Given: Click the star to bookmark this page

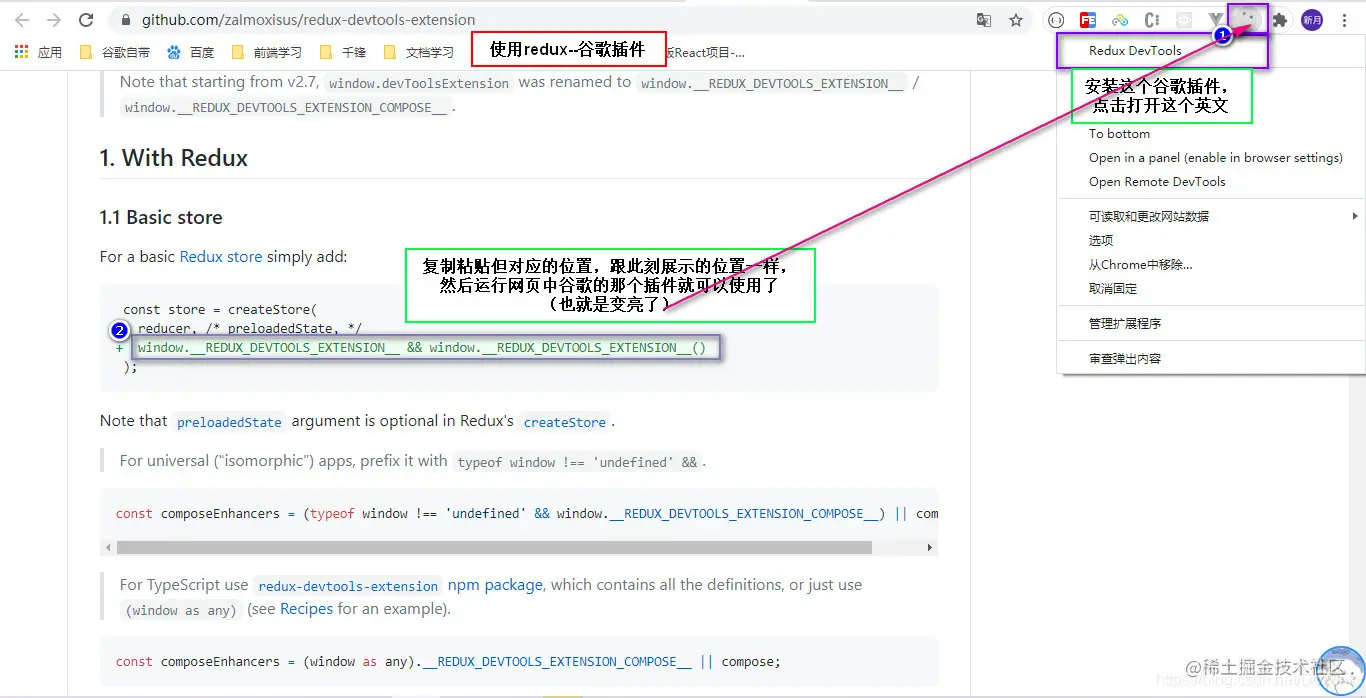Looking at the screenshot, I should click(1015, 19).
